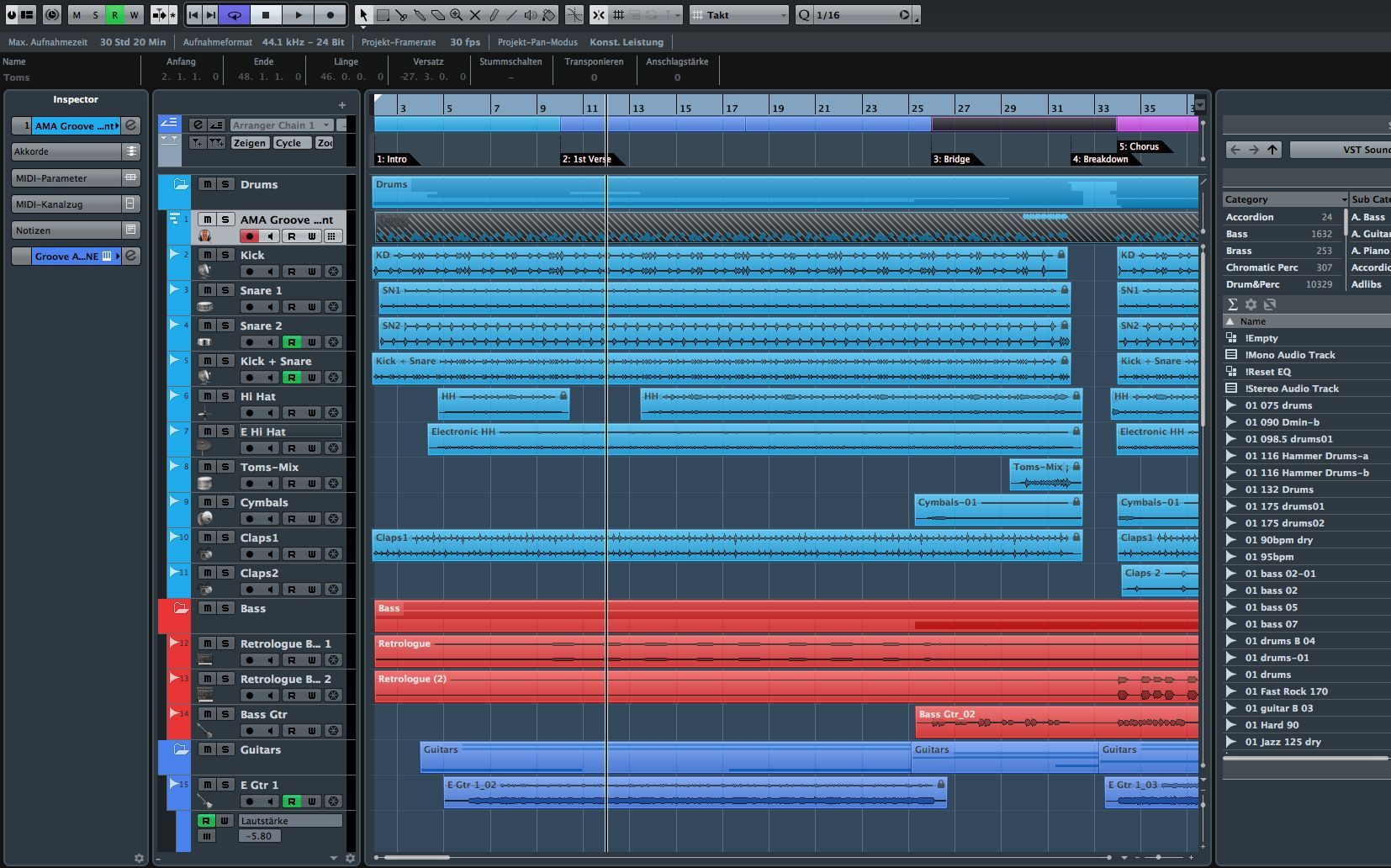
Task: Select the Zoom magnifier tool
Action: coord(457,15)
